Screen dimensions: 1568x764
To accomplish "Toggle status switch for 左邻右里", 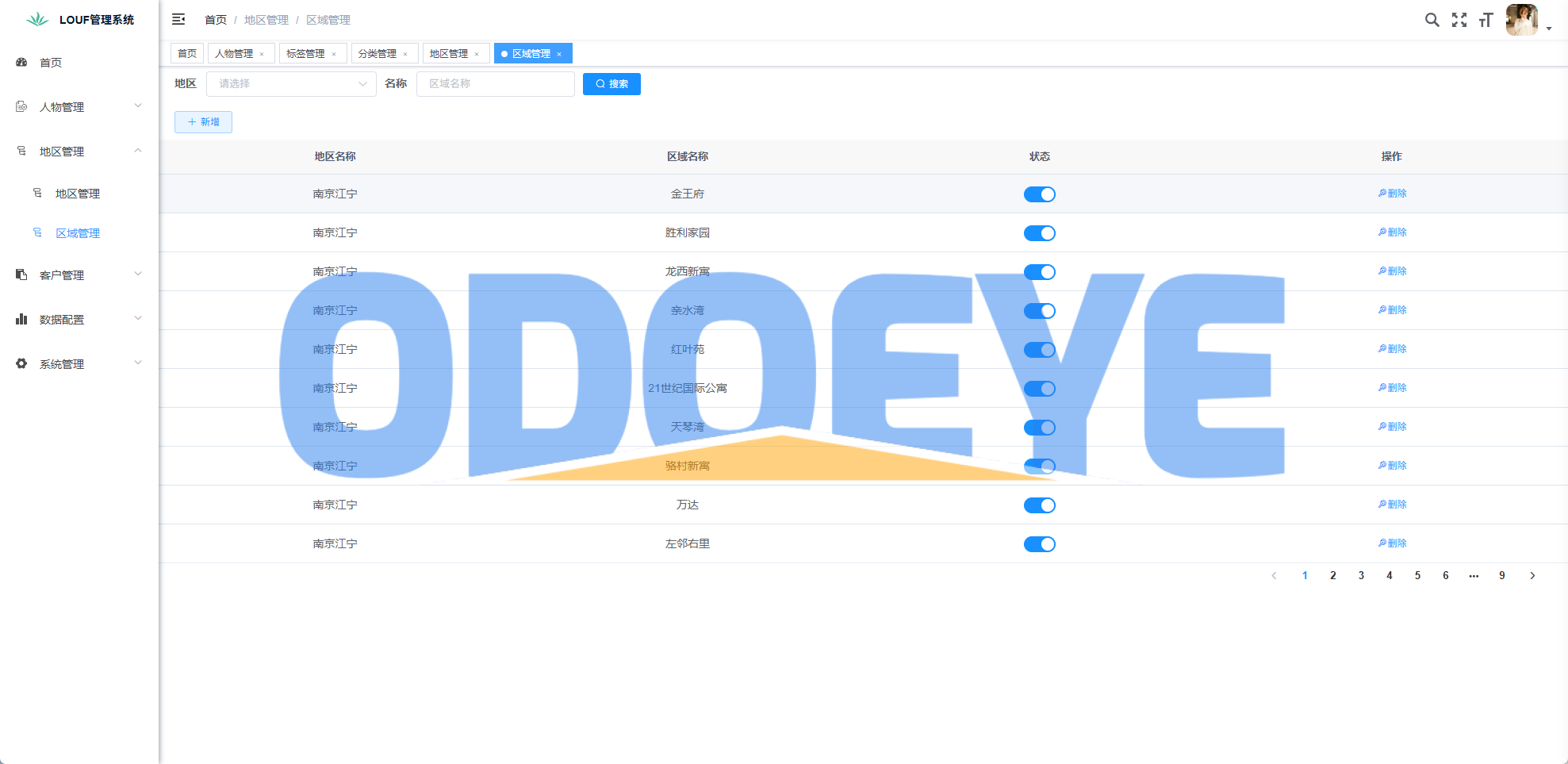I will click(x=1039, y=544).
